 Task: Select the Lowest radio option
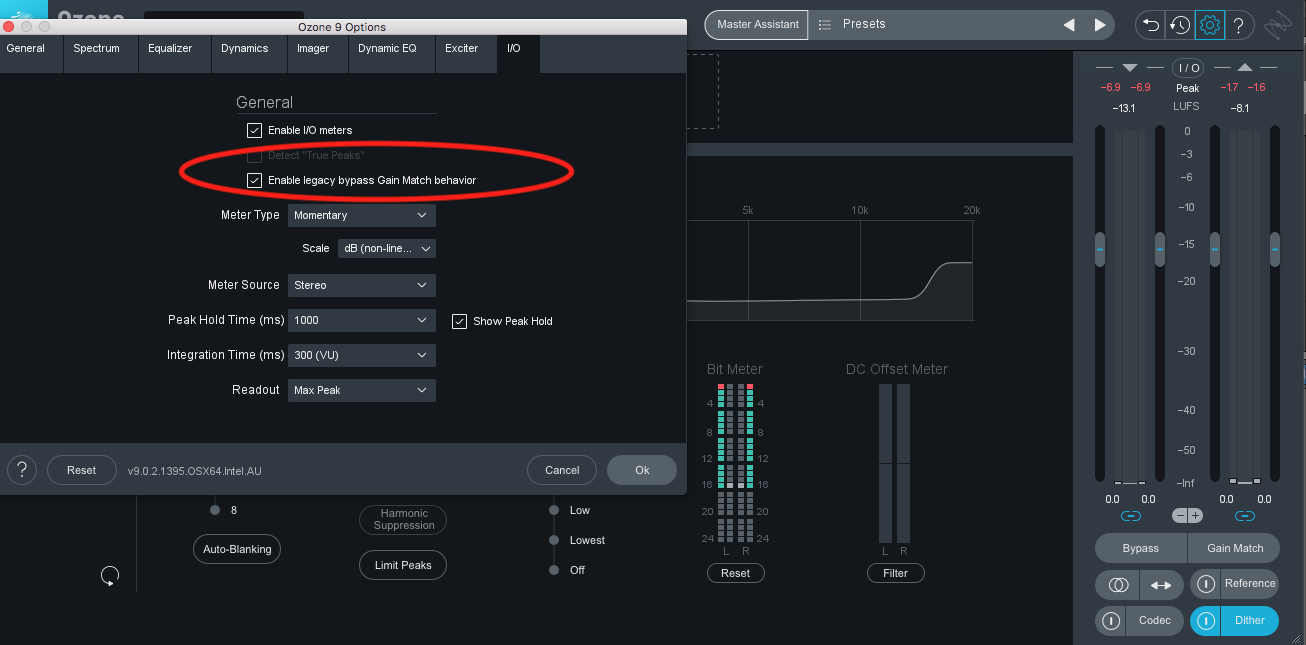(553, 540)
